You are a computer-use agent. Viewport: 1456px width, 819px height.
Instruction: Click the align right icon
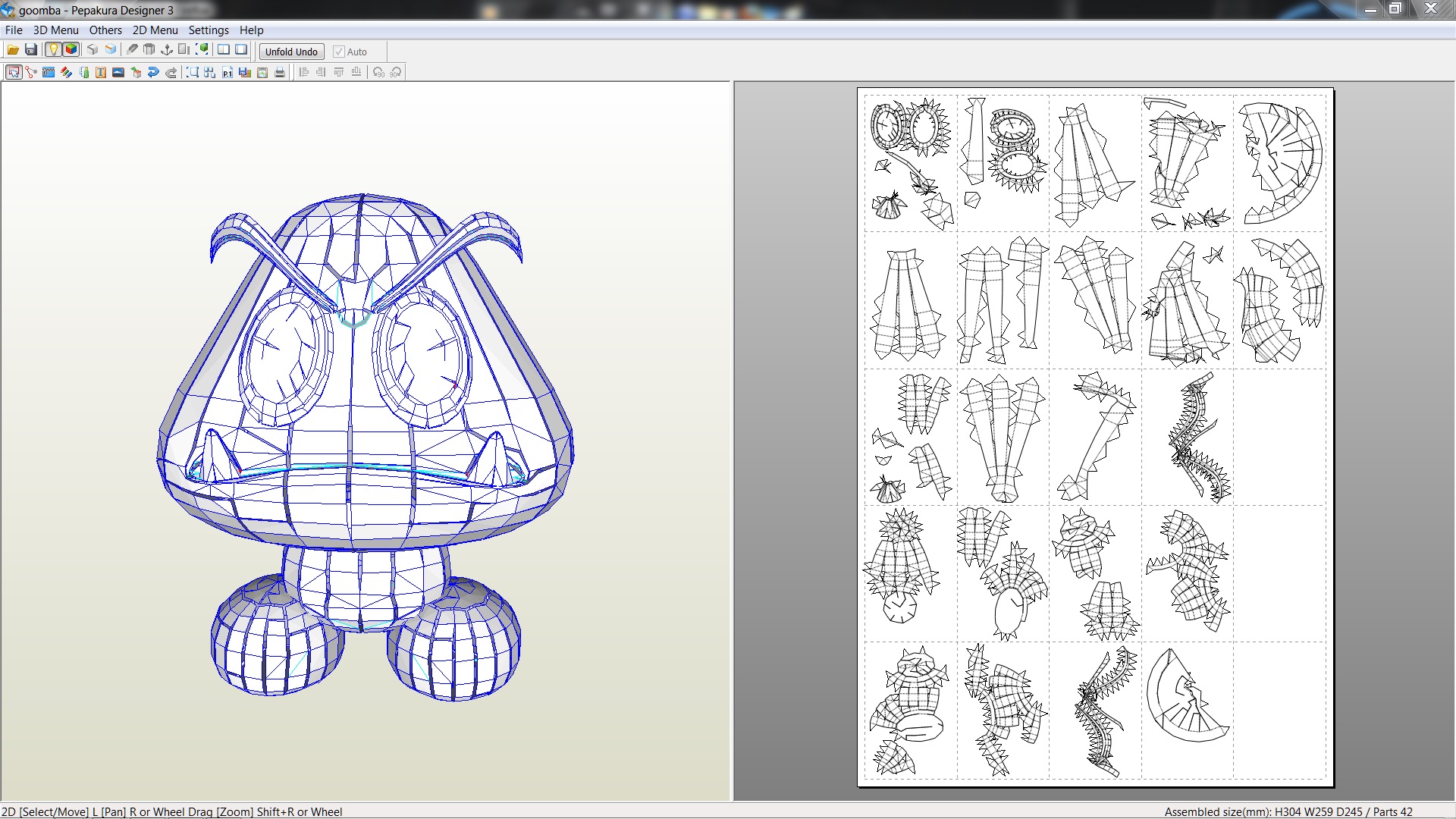[322, 73]
